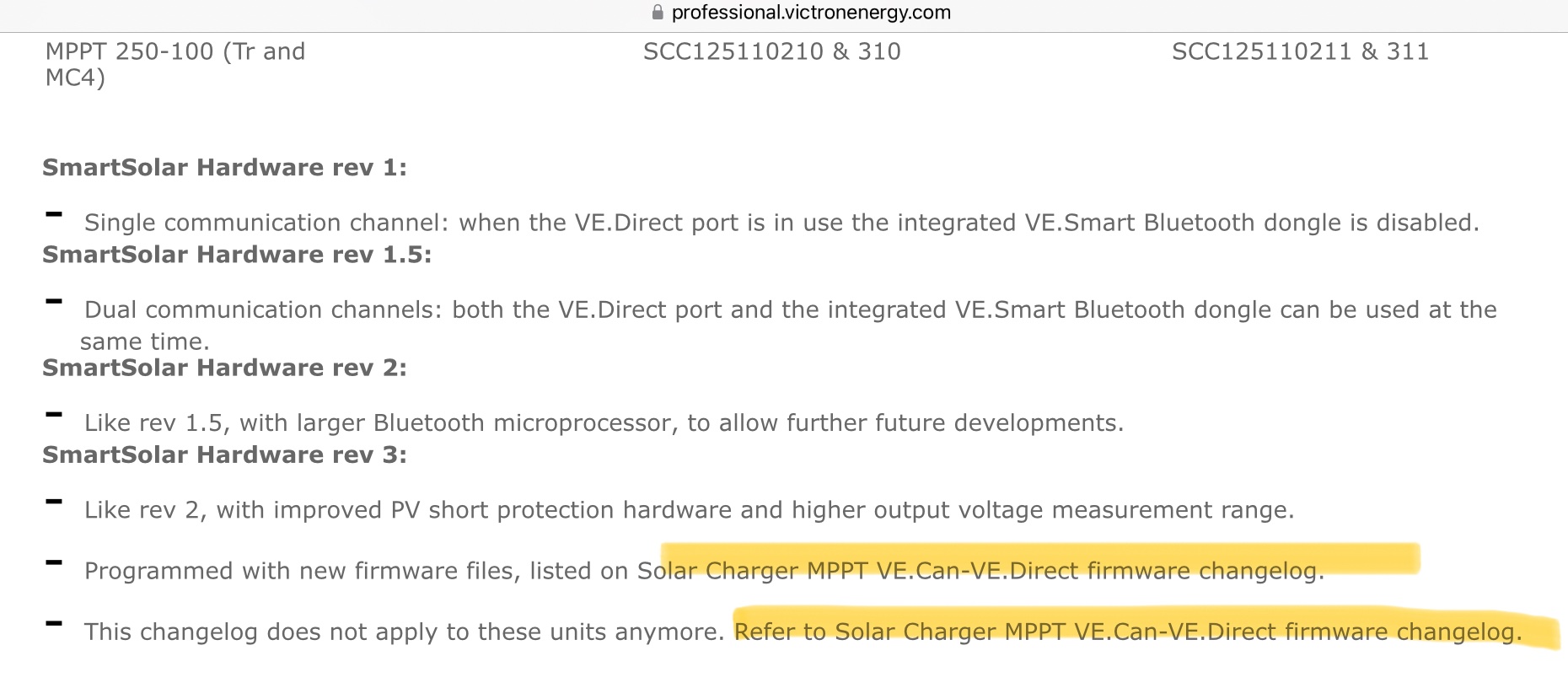
Task: Select the SCC125110211 & 311 part number
Action: [x=1300, y=51]
